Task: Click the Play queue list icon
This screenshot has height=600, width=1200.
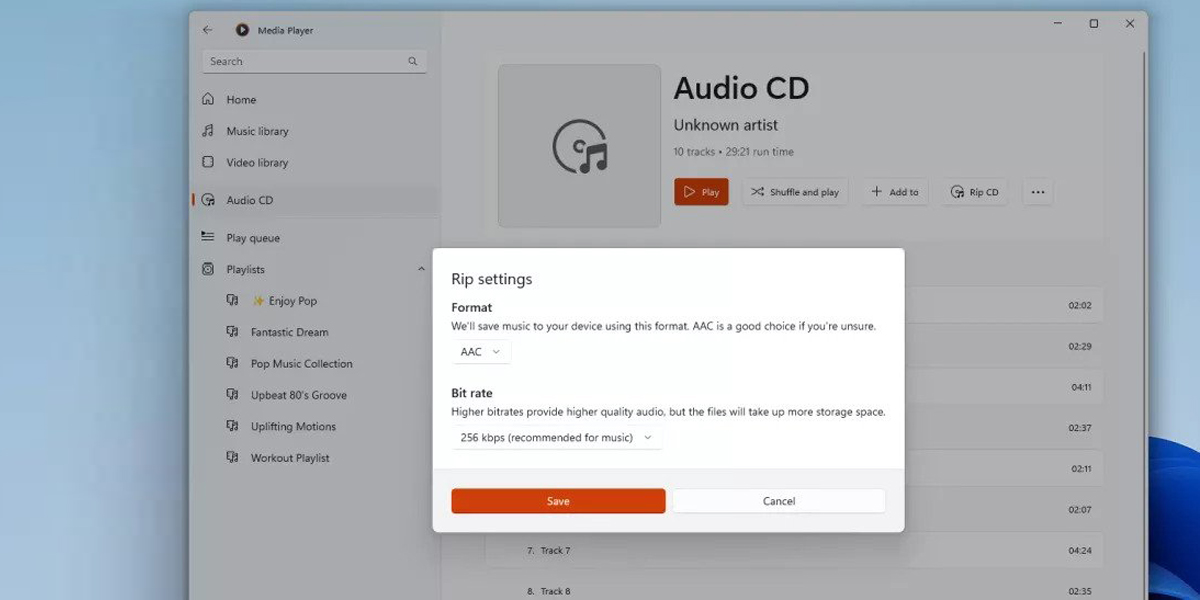Action: [208, 237]
